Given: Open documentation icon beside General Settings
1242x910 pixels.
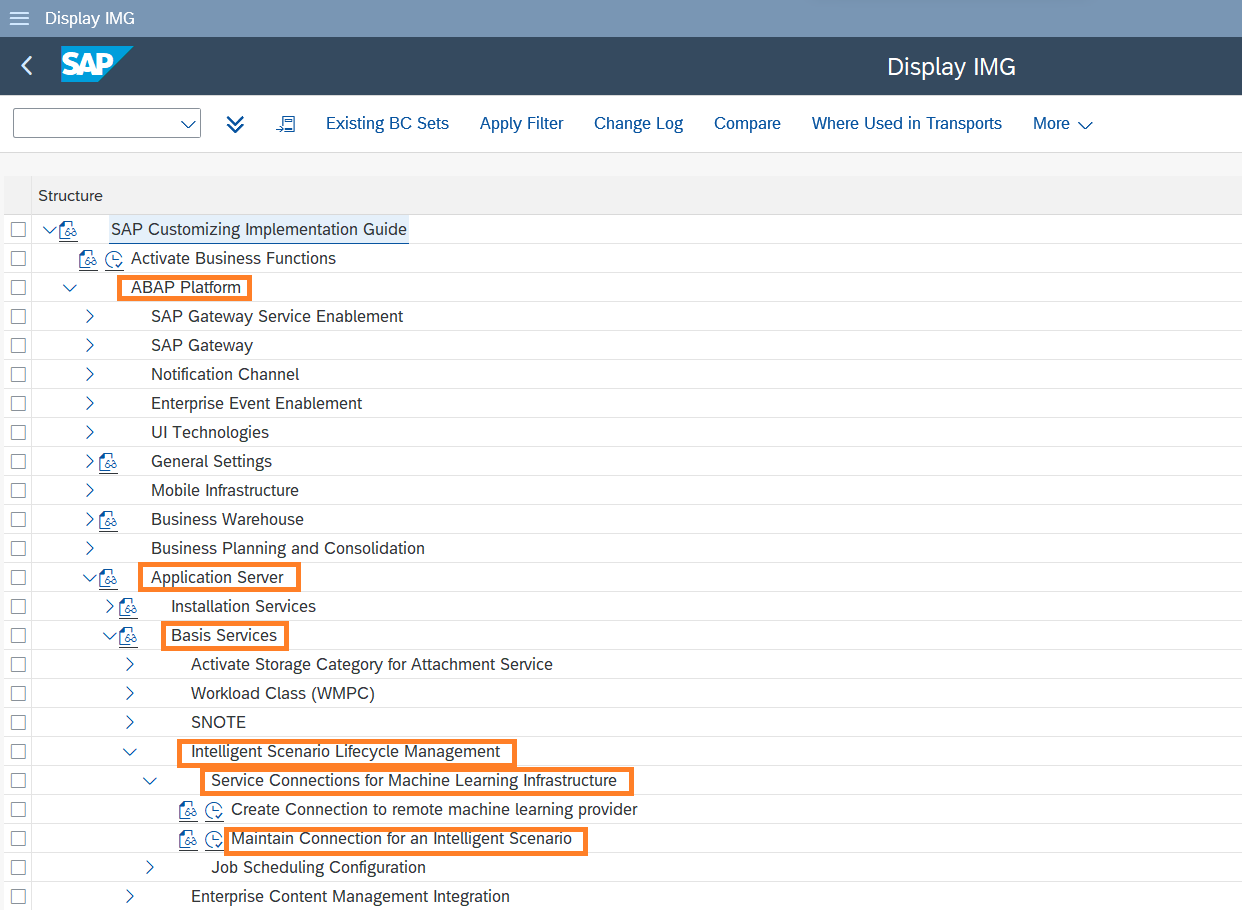Looking at the screenshot, I should click(108, 462).
